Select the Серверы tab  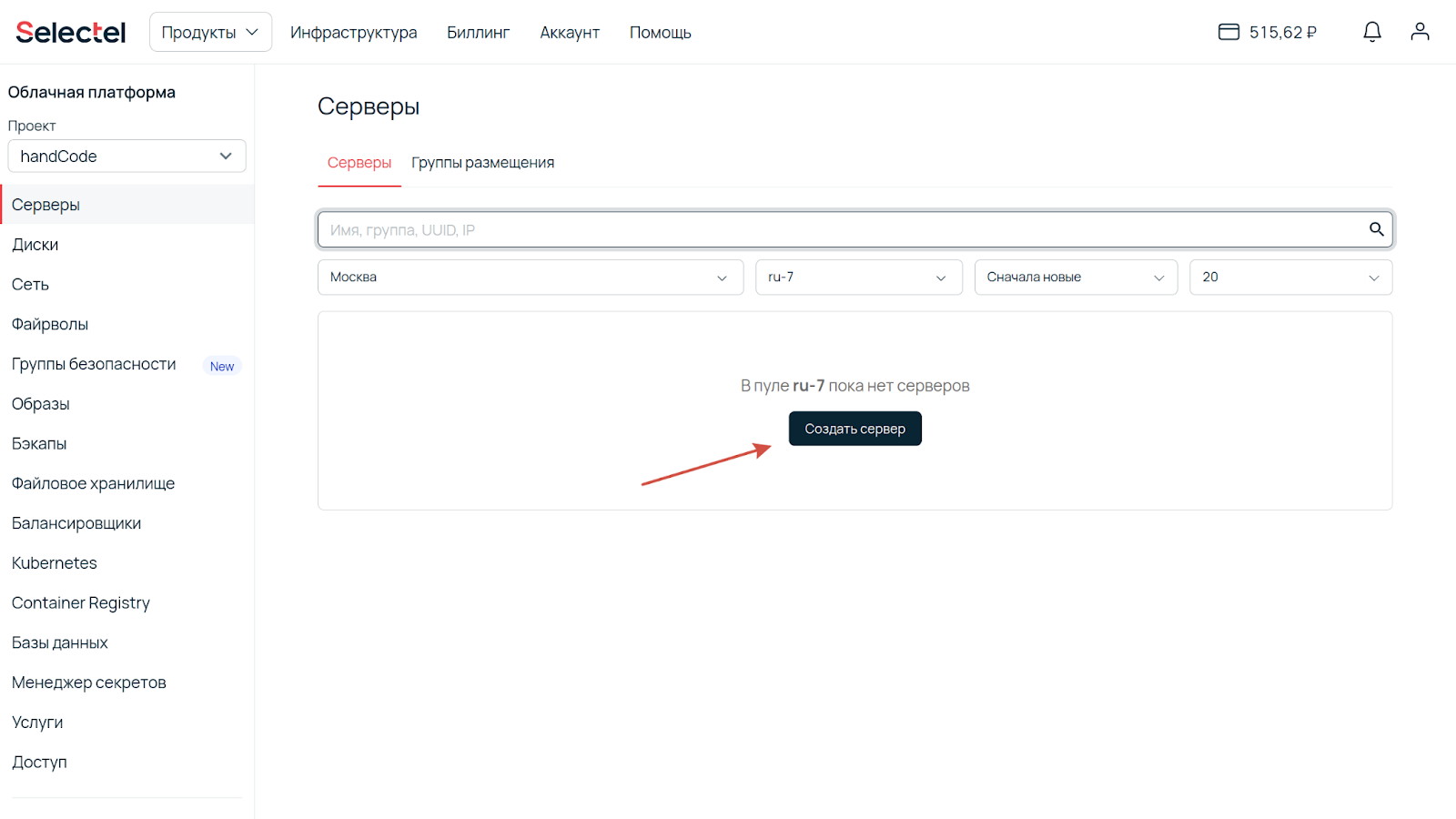click(359, 163)
